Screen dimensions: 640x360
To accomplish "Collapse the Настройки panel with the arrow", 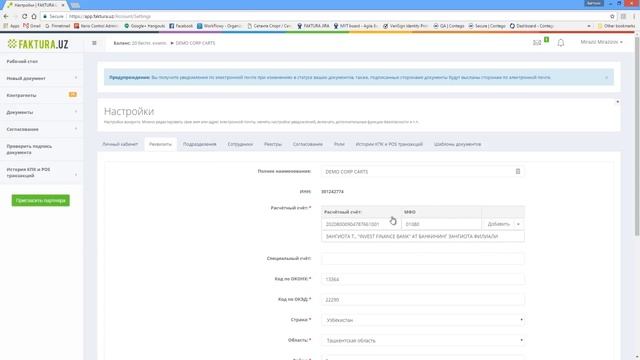I will point(618,102).
